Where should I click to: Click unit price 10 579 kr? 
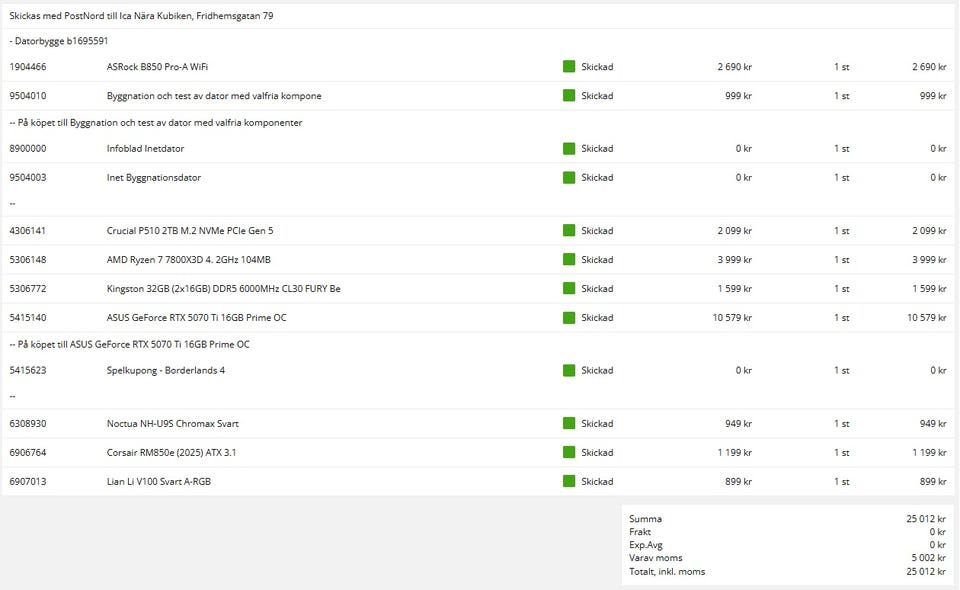732,318
